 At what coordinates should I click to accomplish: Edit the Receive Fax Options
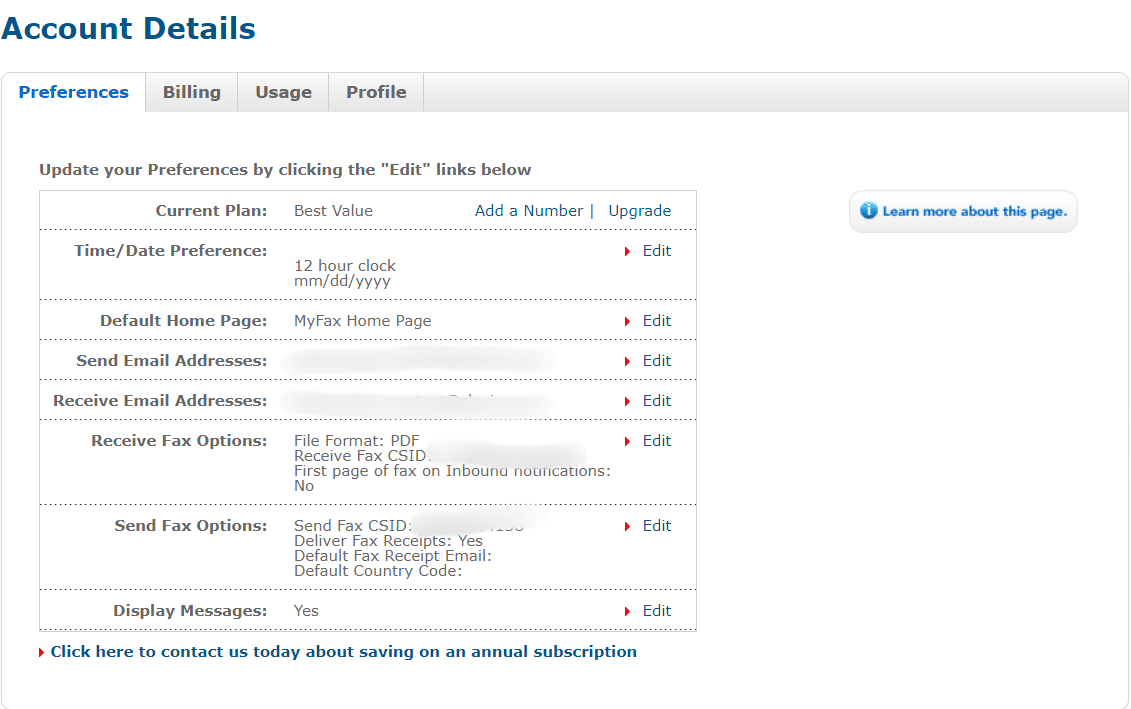coord(657,440)
